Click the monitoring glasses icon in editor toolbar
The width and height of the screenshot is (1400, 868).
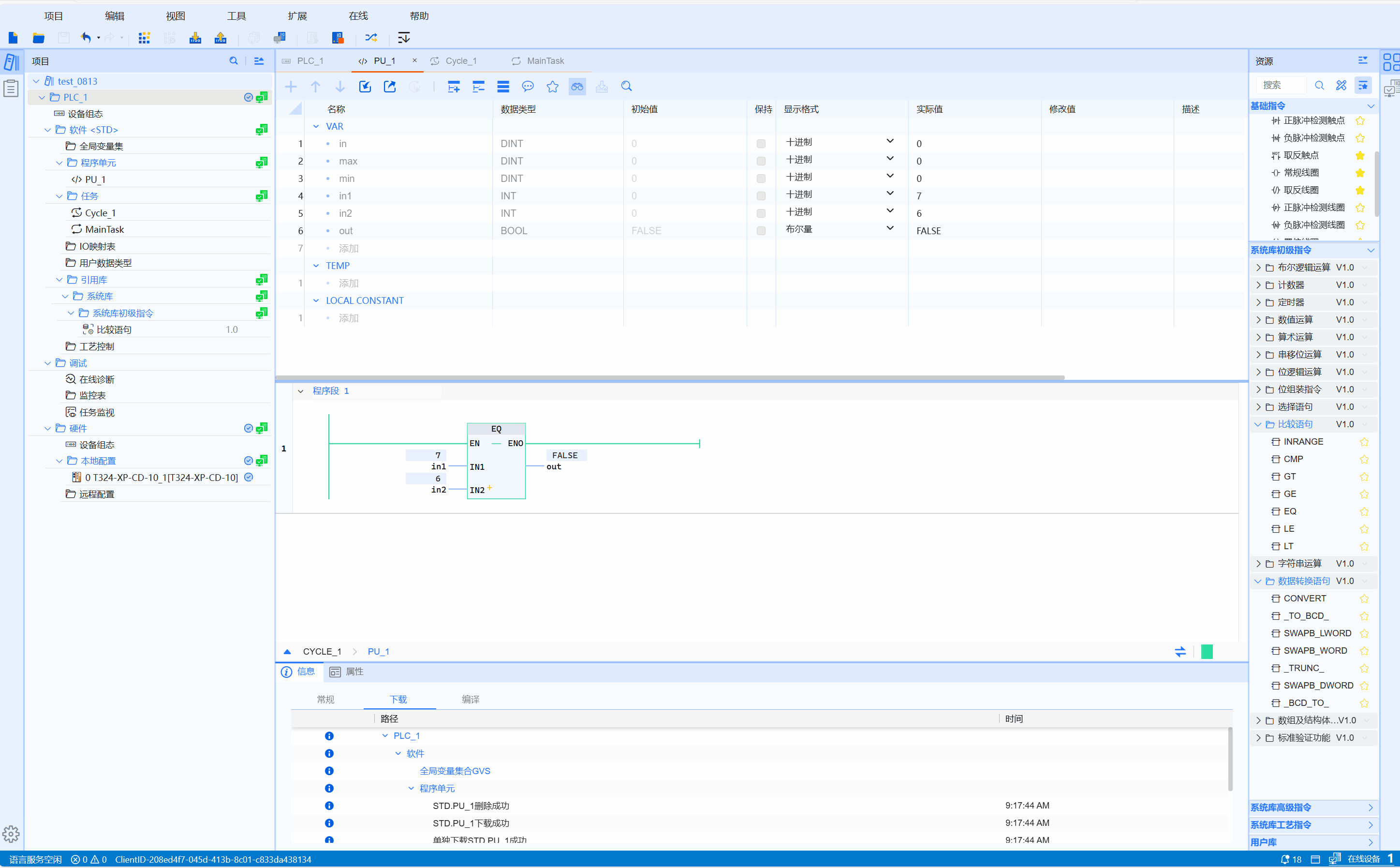coord(576,87)
